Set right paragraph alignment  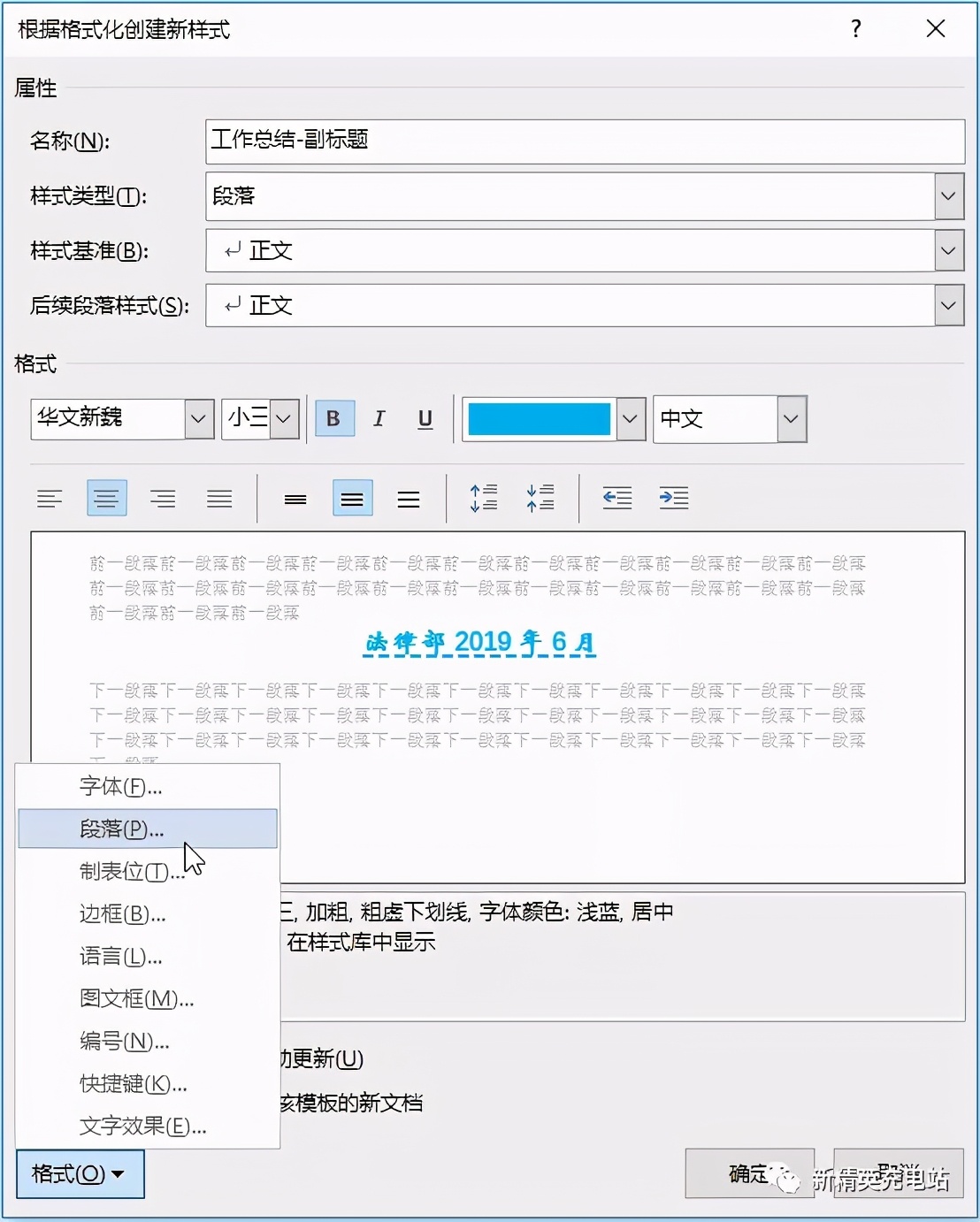point(163,499)
